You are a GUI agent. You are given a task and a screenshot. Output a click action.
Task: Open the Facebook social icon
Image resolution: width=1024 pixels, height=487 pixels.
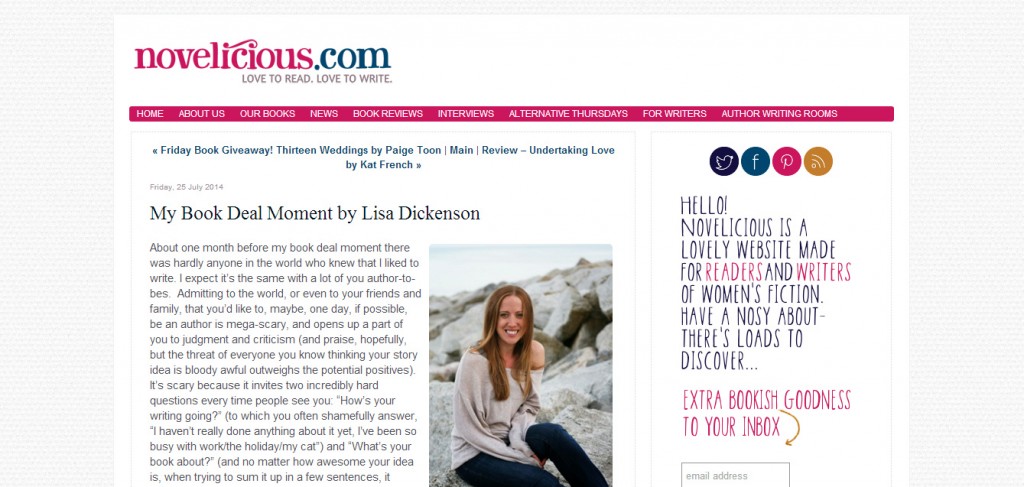(755, 161)
